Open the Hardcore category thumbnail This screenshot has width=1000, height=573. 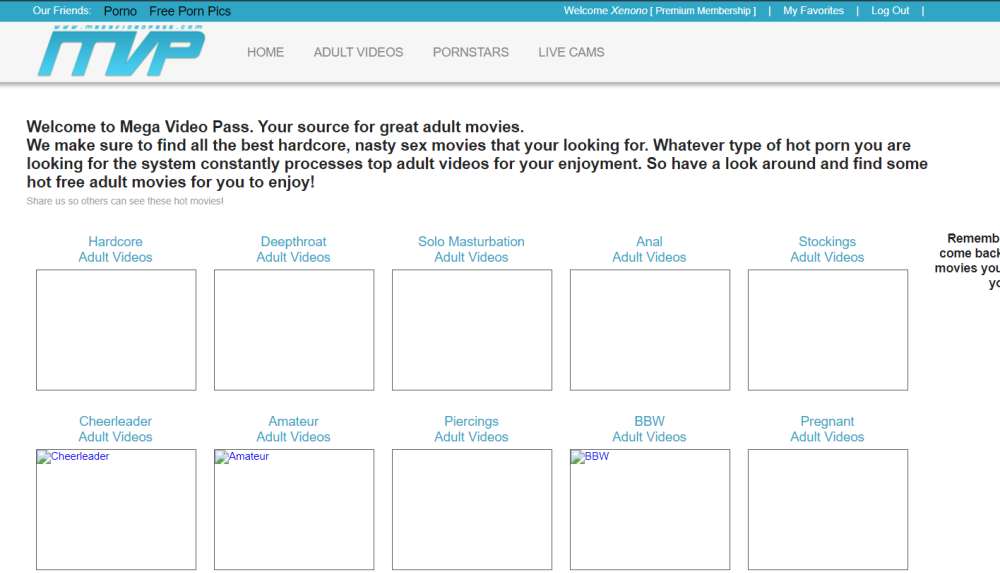pyautogui.click(x=116, y=330)
